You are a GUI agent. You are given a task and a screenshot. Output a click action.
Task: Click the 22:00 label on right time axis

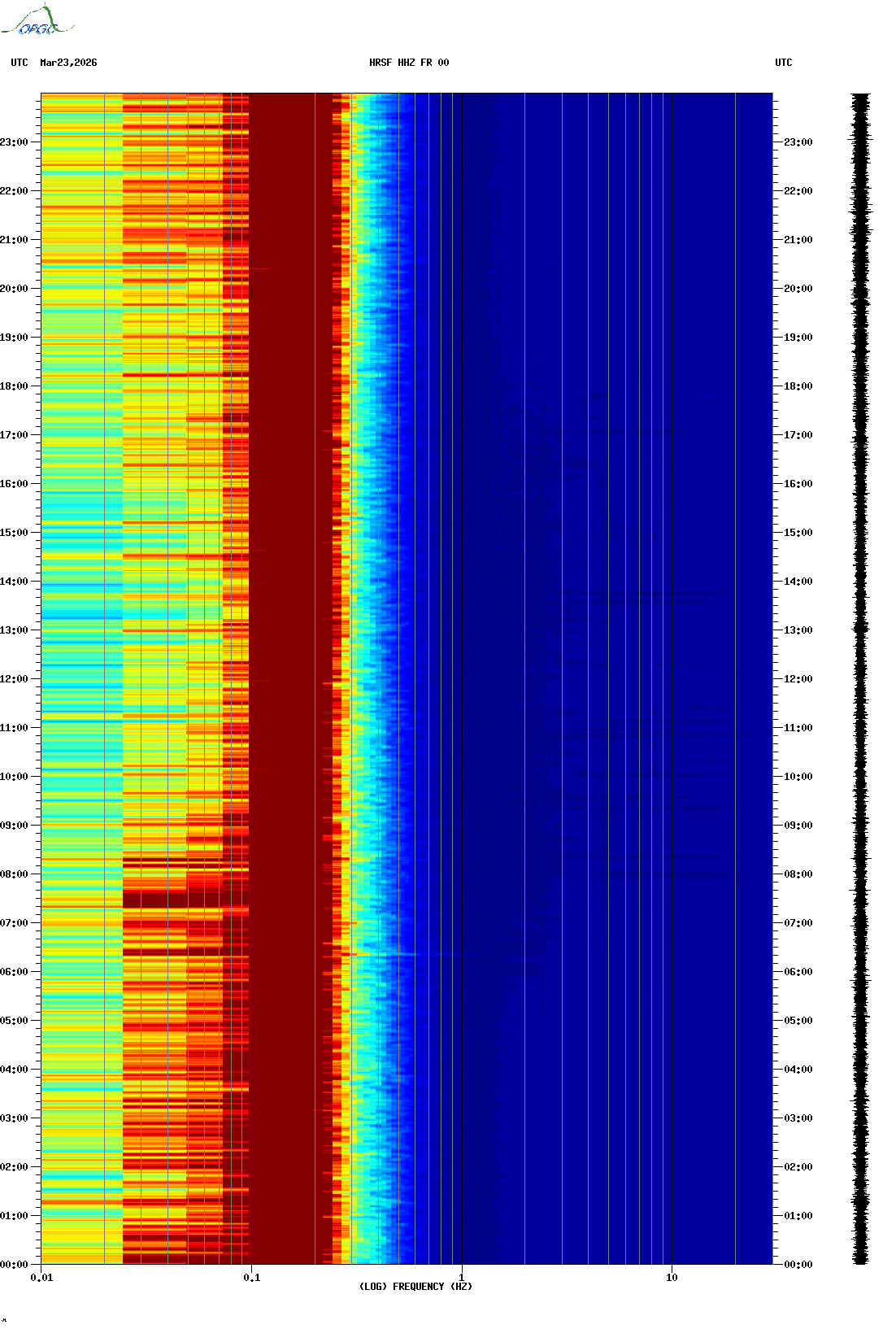798,191
